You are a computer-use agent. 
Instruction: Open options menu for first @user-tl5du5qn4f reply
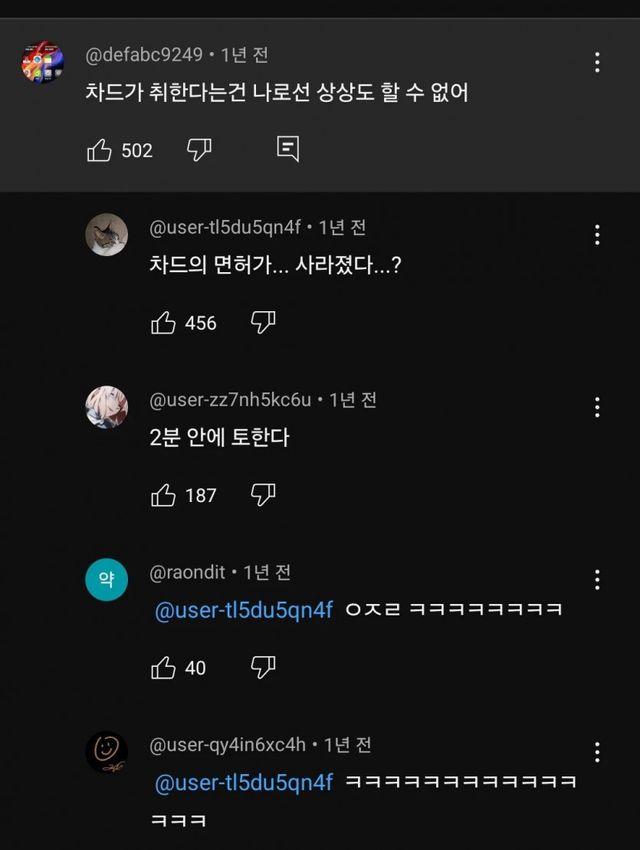[x=597, y=235]
